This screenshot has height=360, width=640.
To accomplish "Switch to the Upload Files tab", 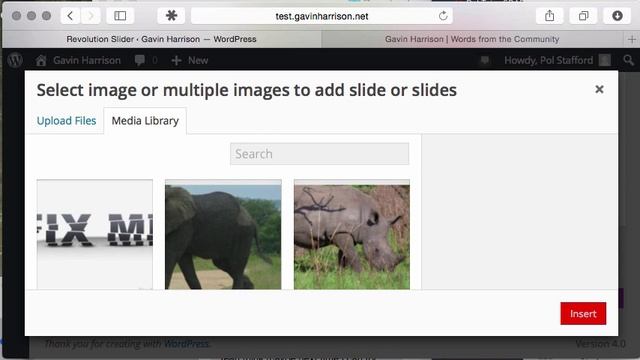I will [67, 121].
